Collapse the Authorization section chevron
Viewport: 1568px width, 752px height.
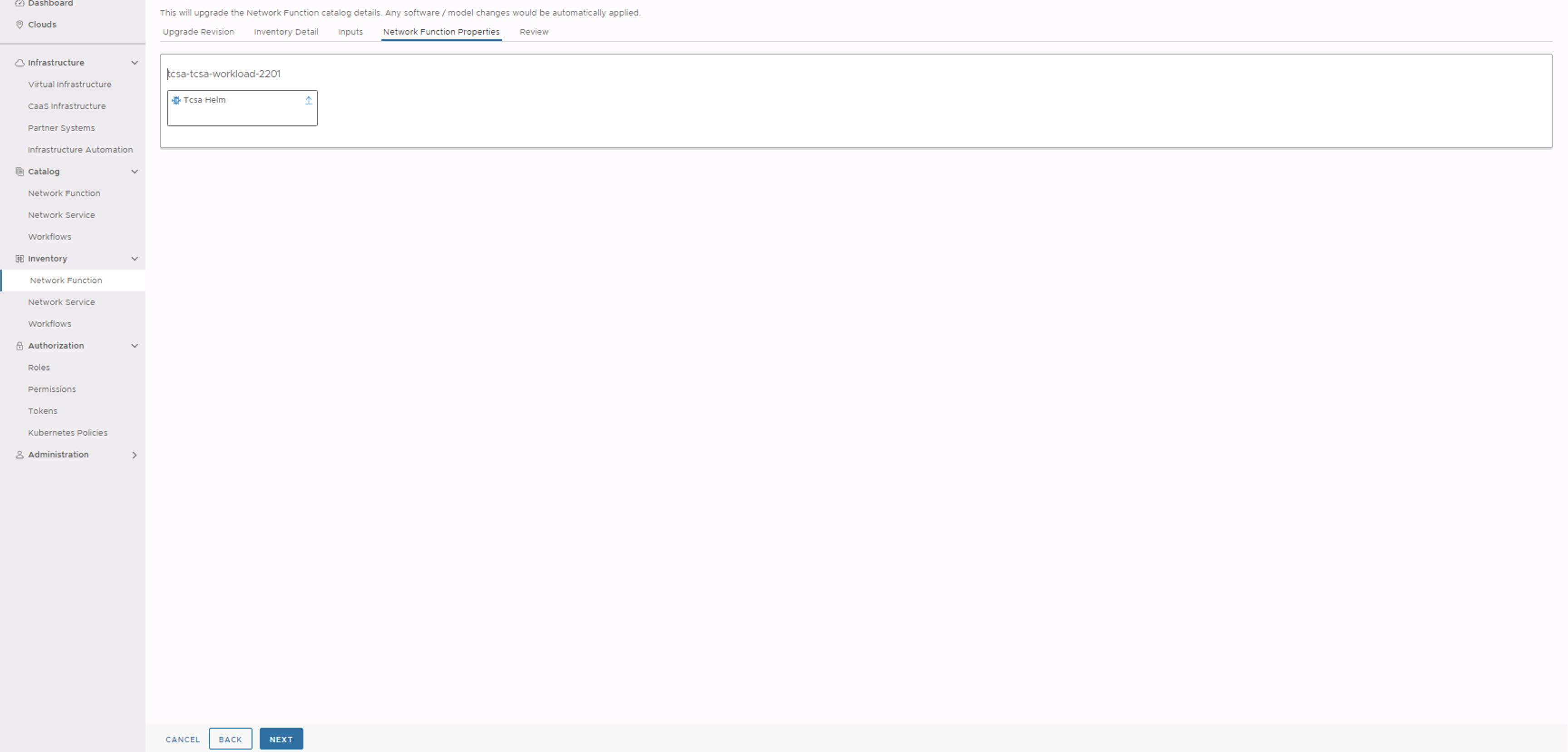134,346
